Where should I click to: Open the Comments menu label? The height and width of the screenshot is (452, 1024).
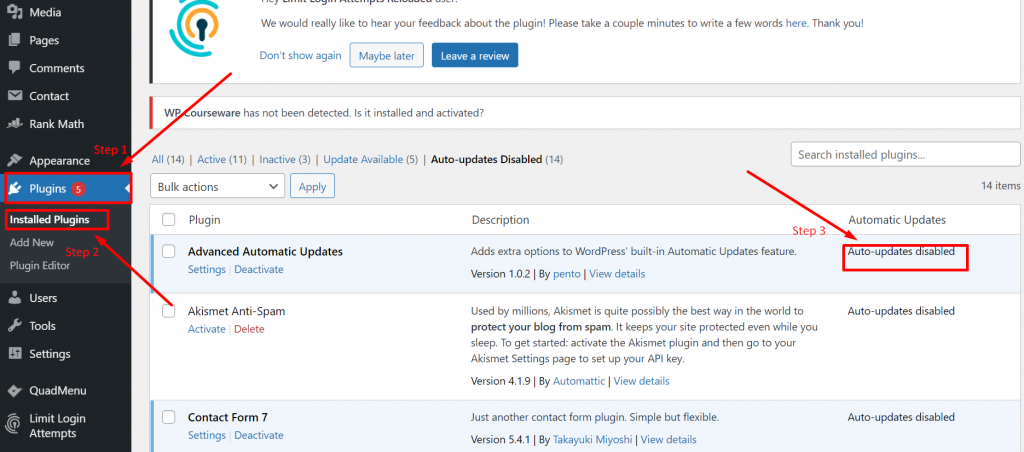(x=57, y=68)
